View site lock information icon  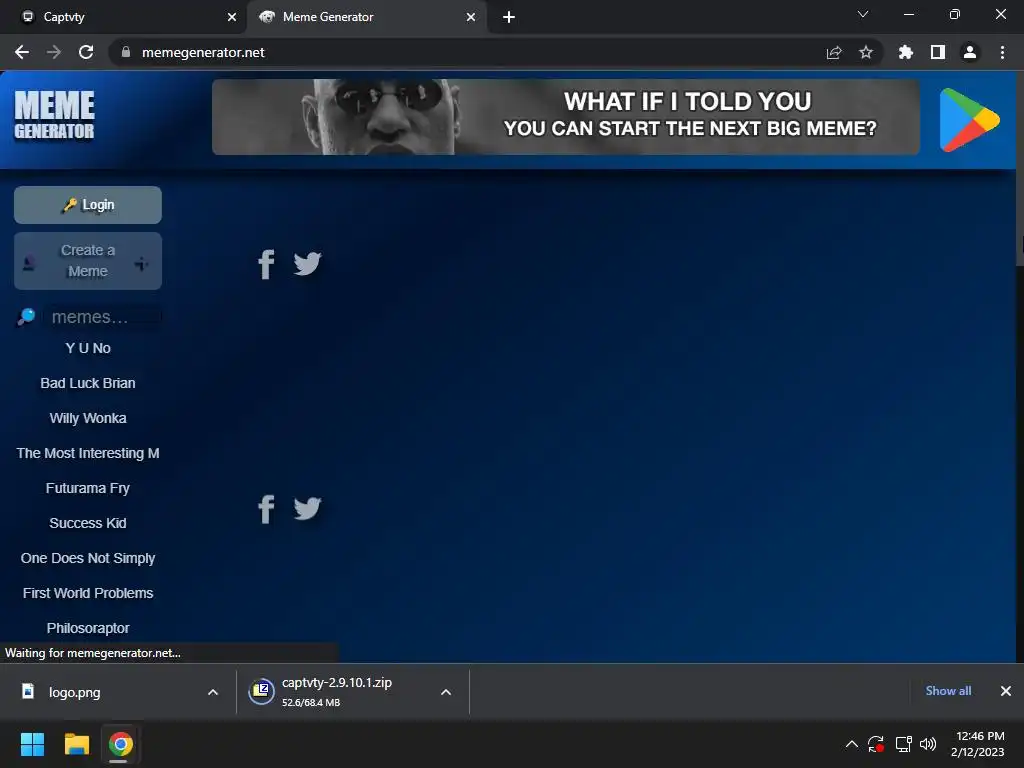click(126, 52)
